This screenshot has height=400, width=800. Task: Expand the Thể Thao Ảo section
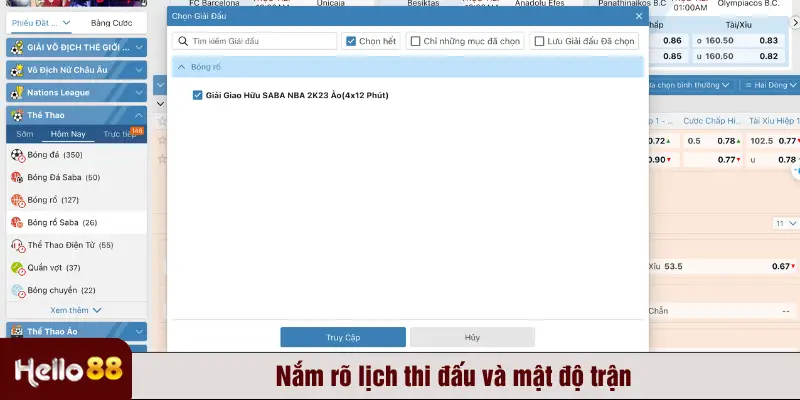tap(139, 331)
